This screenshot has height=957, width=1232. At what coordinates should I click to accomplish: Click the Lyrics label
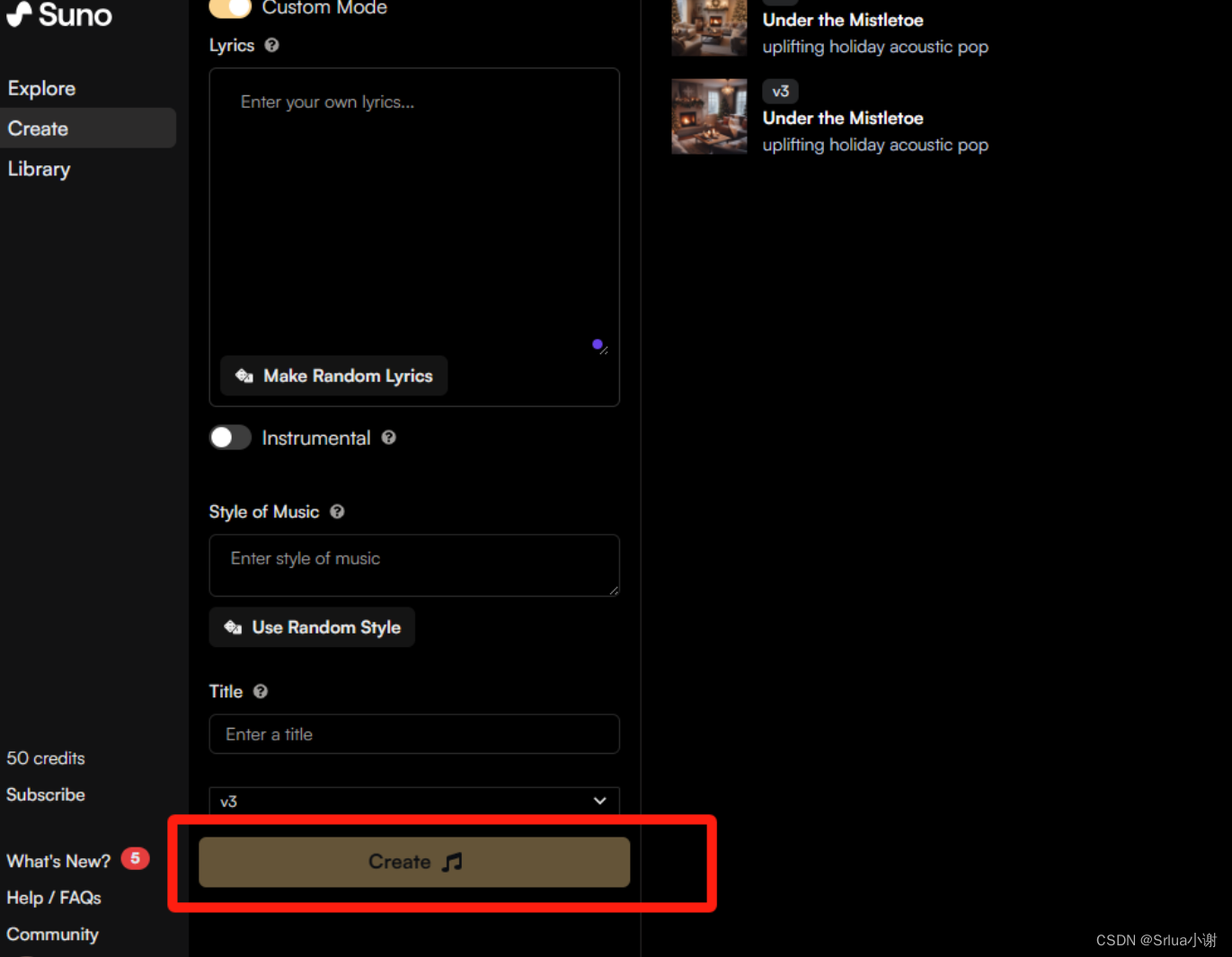[x=232, y=45]
